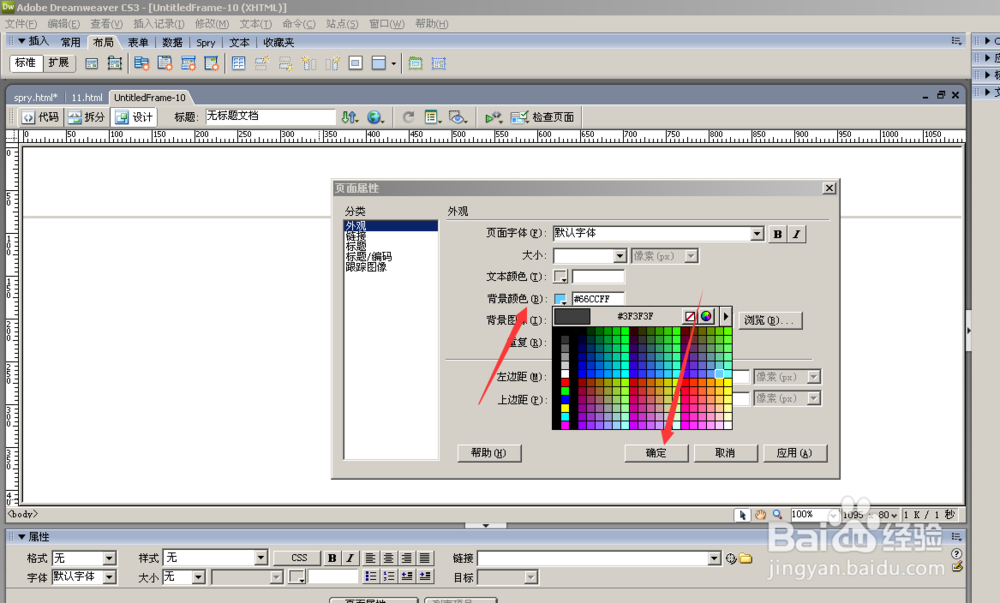Switch to Standard (标准) layout mode
1000x603 pixels.
pos(26,63)
